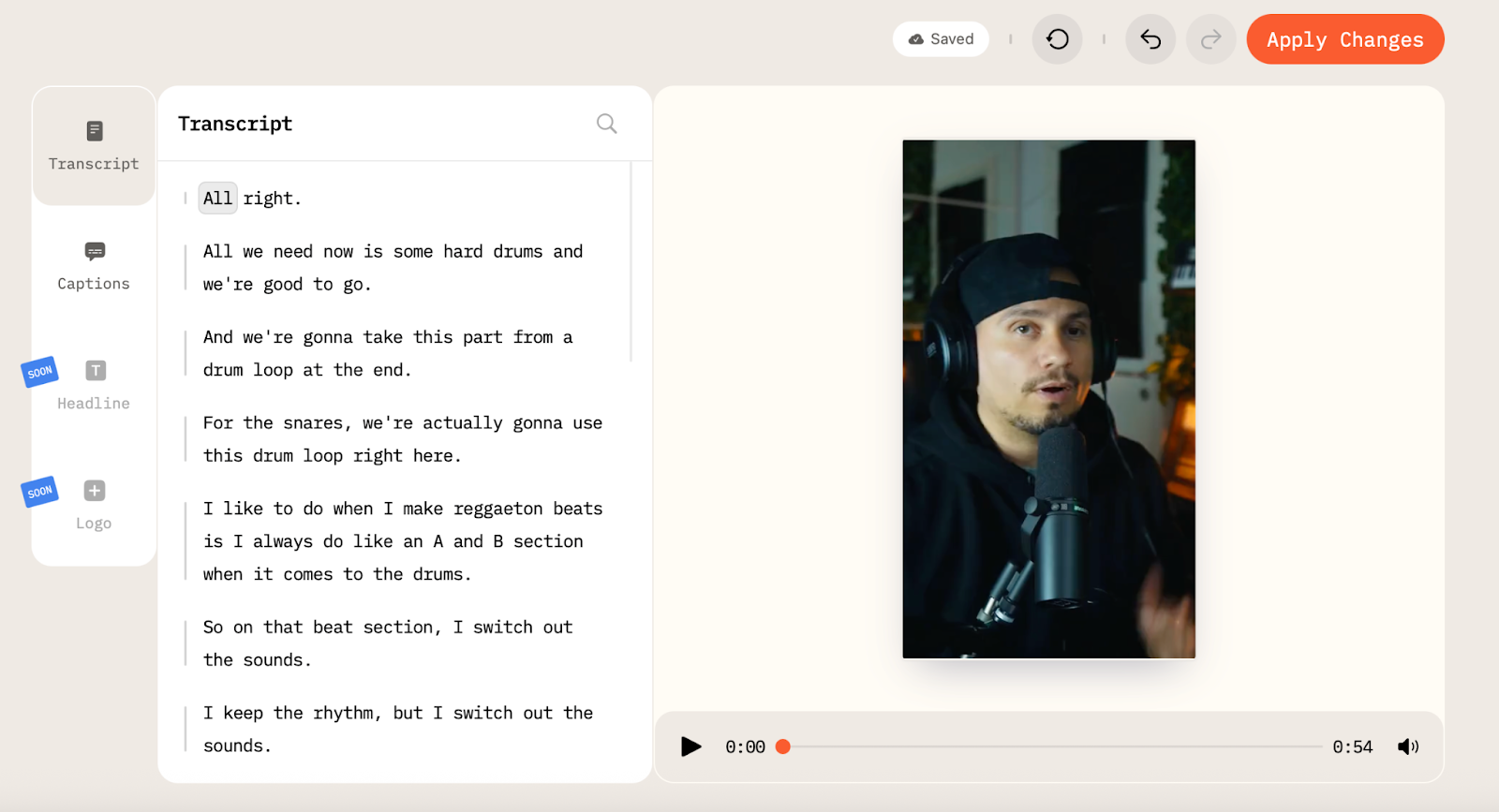
Task: Click the circular reset arrow button
Action: click(x=1058, y=39)
